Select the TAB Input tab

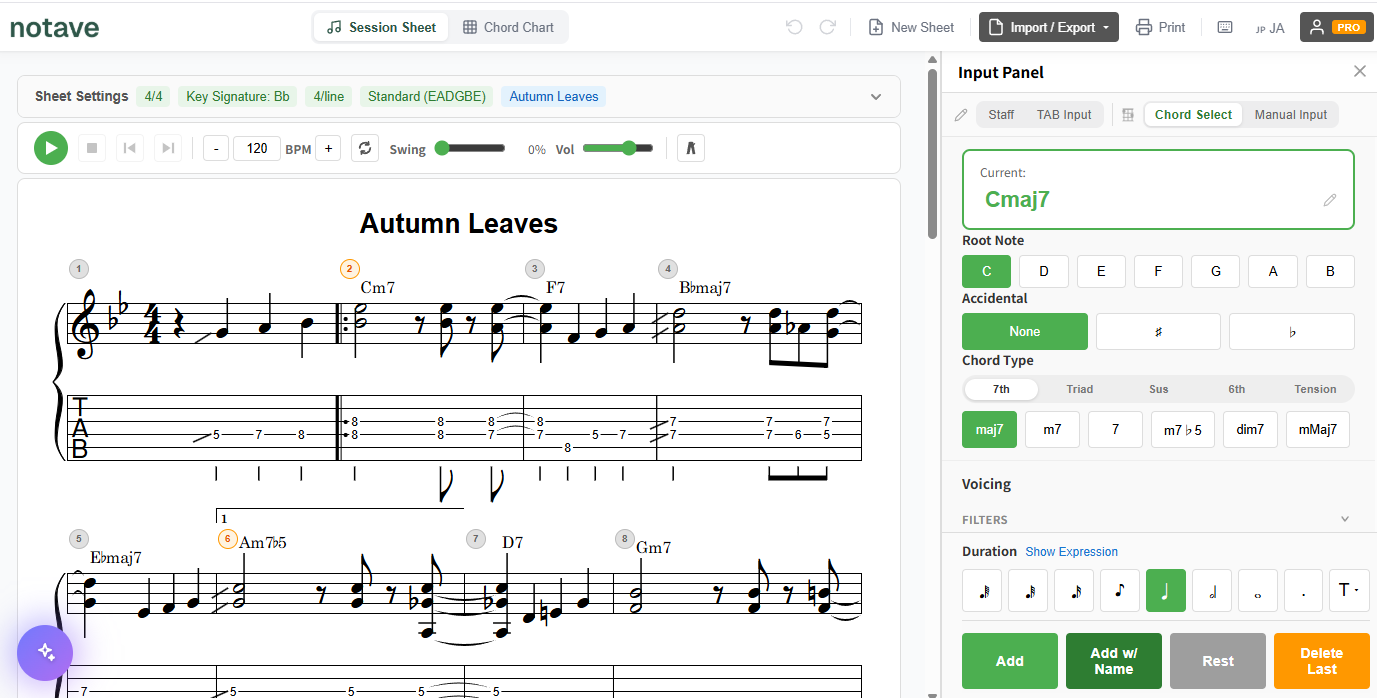tap(1064, 114)
